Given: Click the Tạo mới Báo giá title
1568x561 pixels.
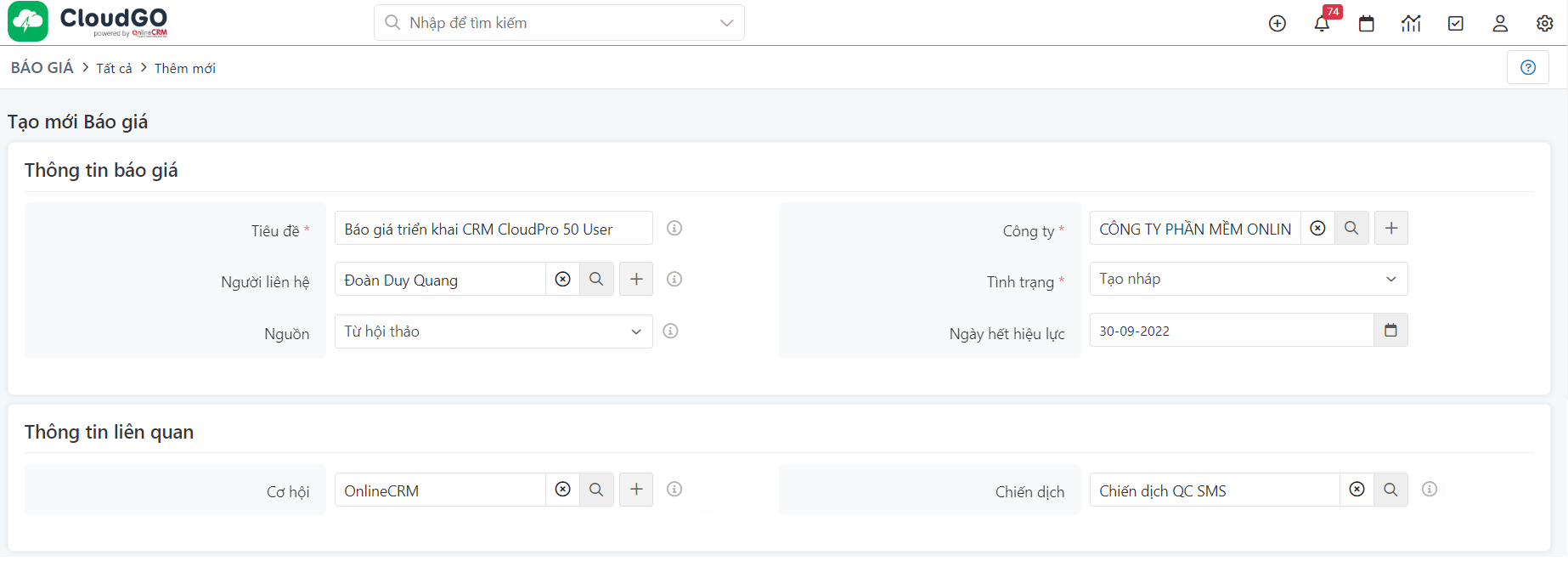Looking at the screenshot, I should [x=77, y=122].
